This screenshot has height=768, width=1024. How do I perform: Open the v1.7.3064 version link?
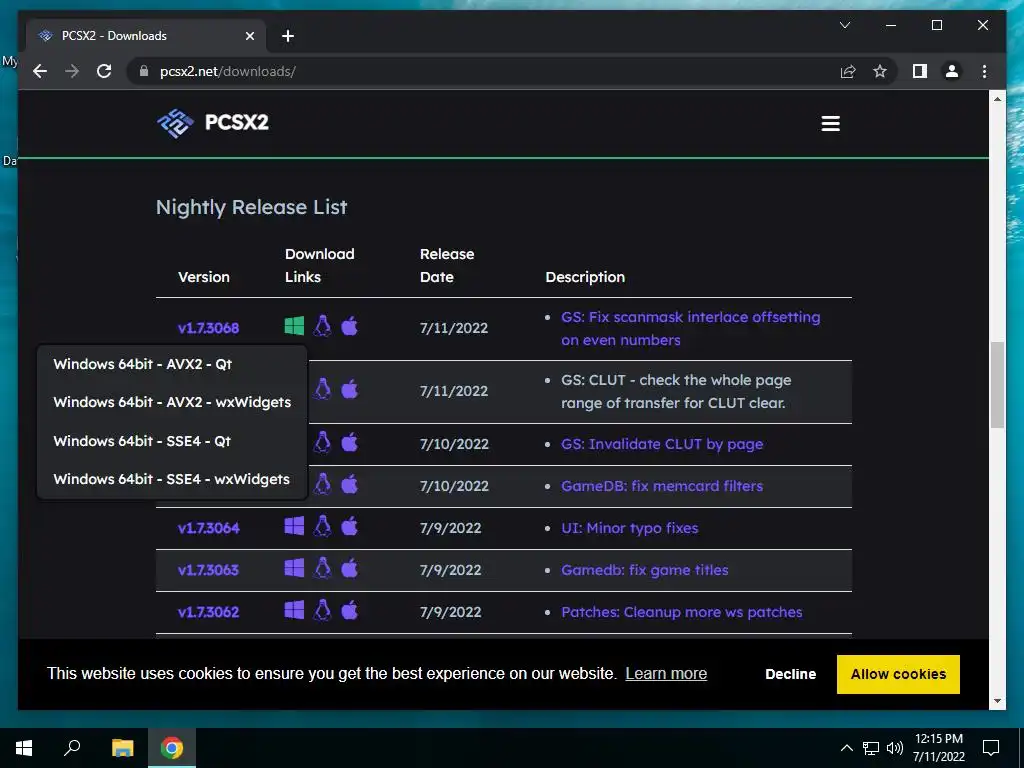[208, 528]
